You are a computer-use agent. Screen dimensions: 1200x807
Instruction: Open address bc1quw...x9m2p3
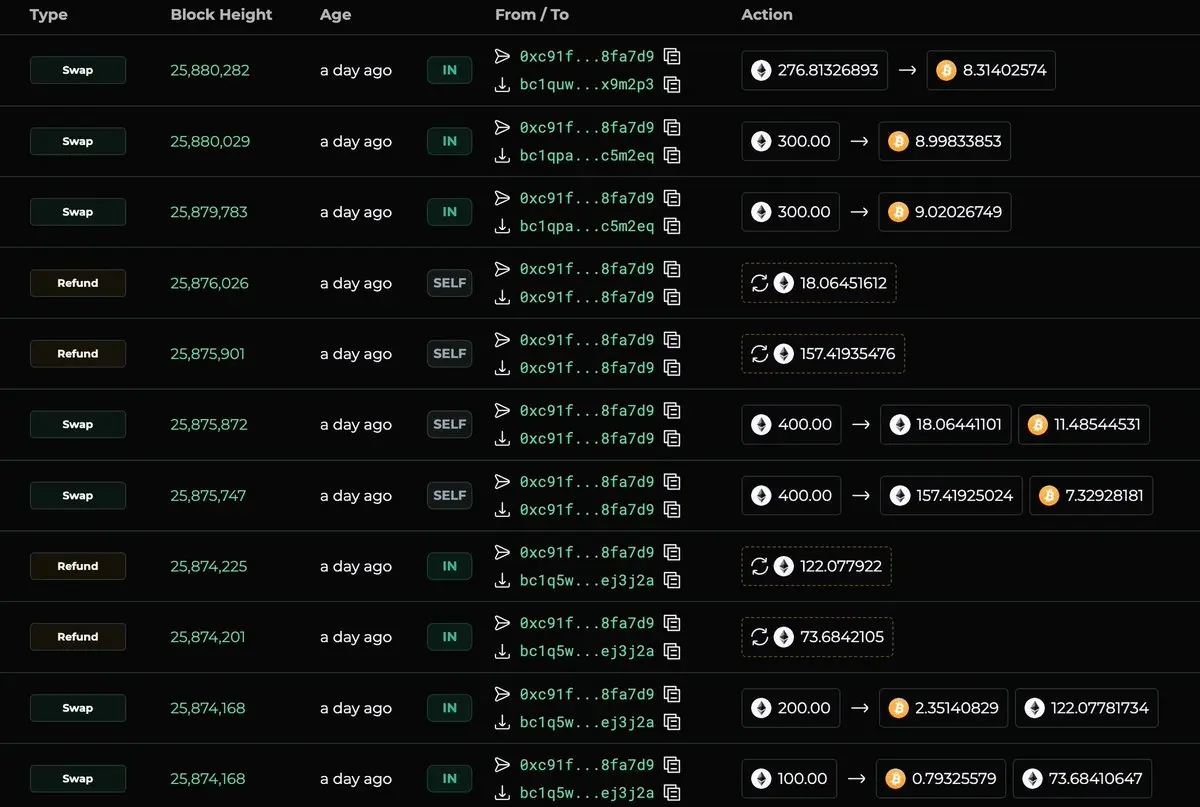(587, 85)
